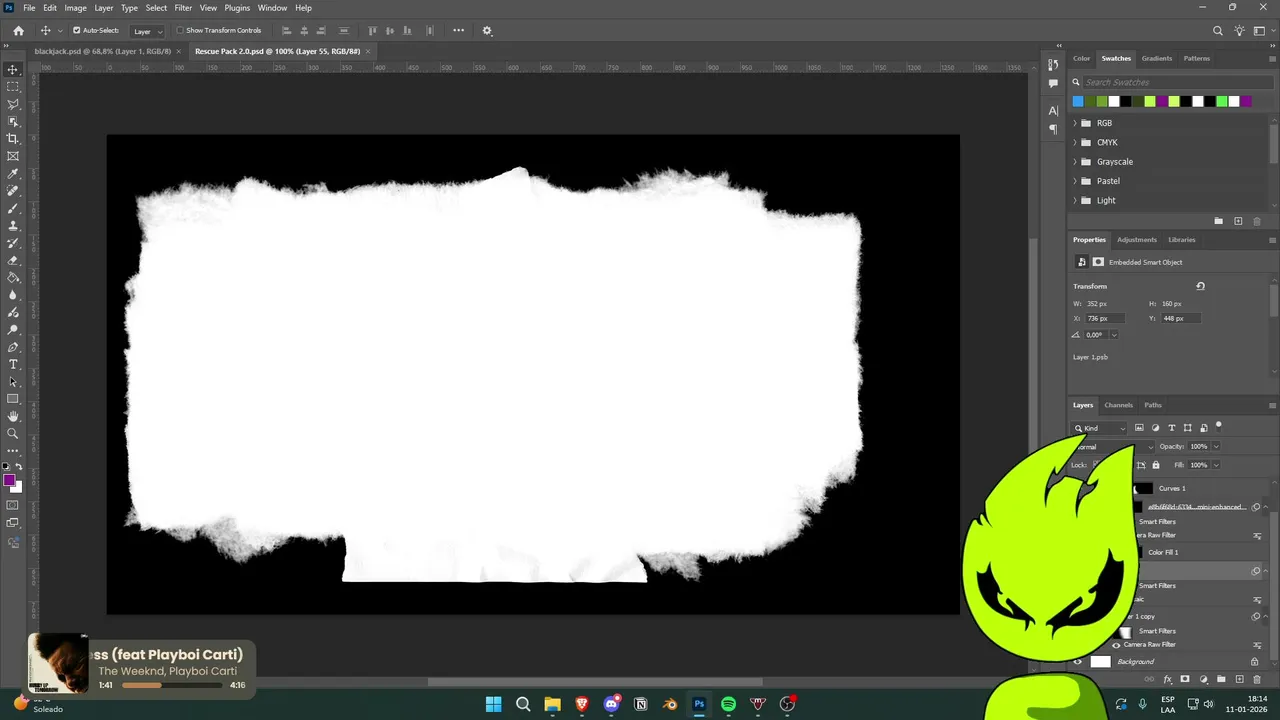The width and height of the screenshot is (1280, 720).
Task: Open the layer style fx menu
Action: tap(1168, 679)
